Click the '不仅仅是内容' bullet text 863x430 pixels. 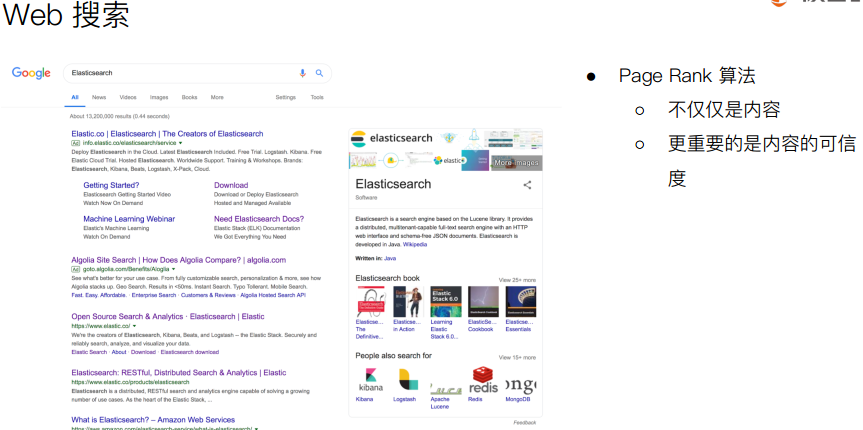pos(724,110)
